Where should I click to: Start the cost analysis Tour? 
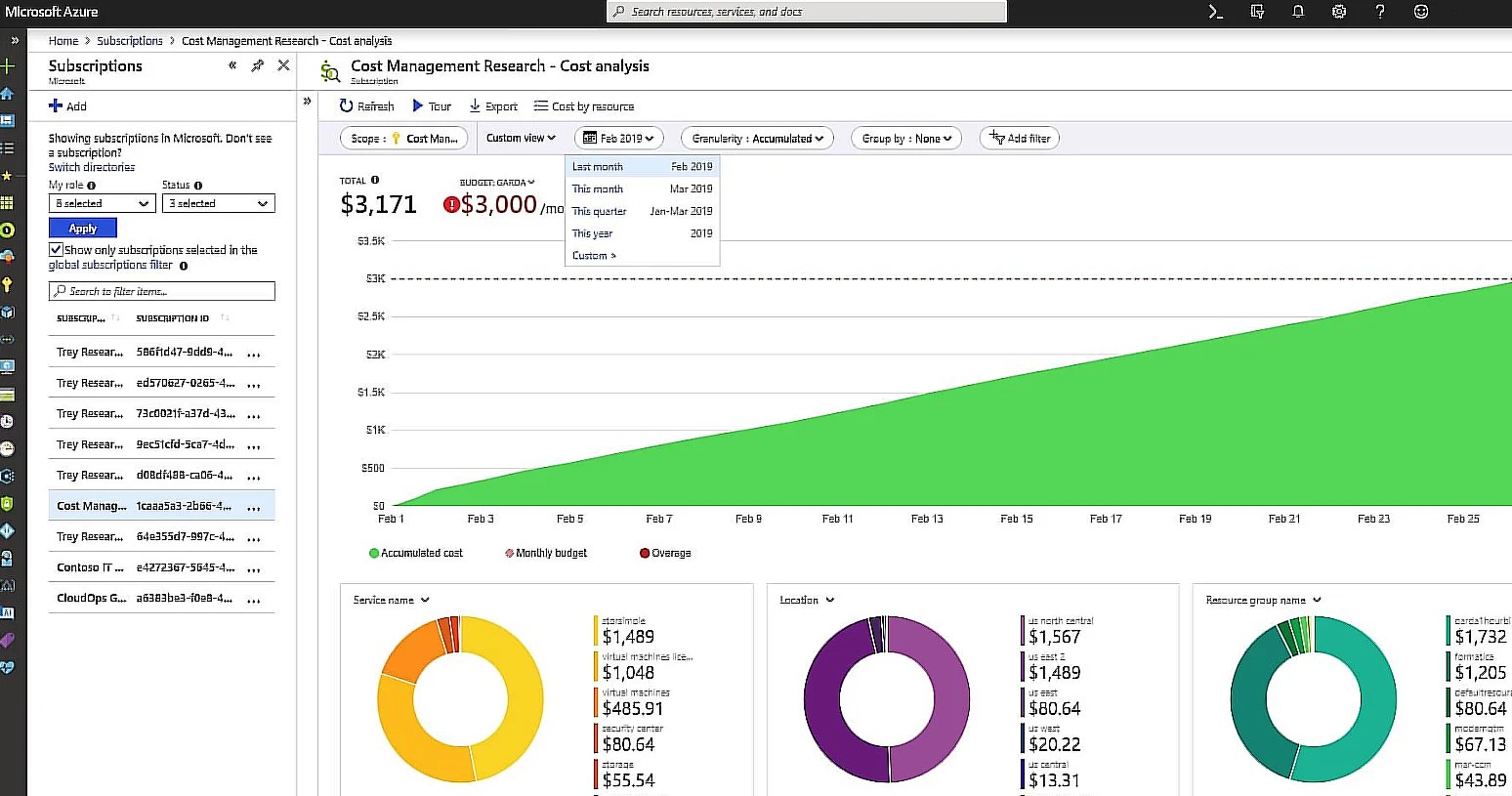431,105
